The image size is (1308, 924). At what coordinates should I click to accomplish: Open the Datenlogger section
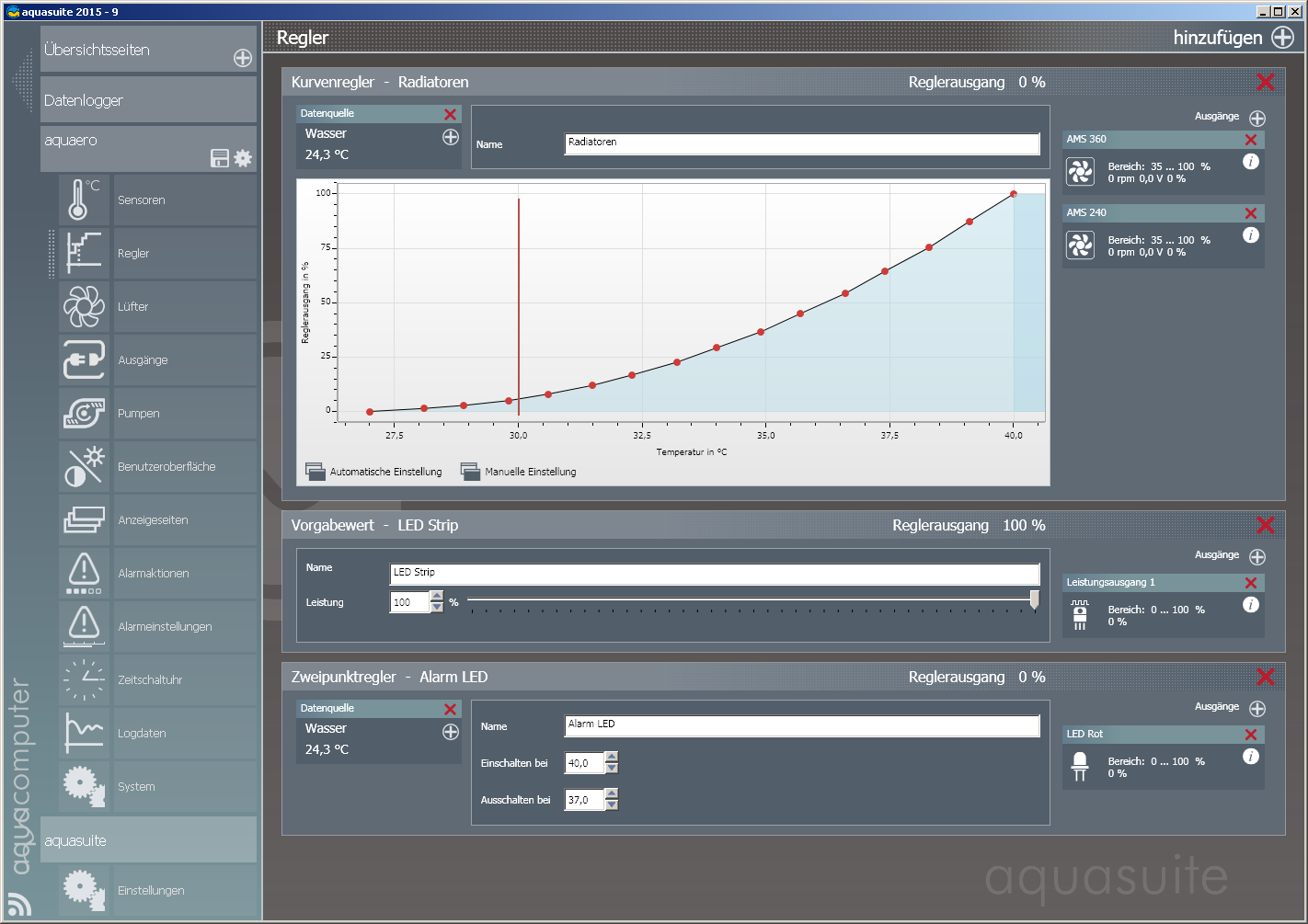point(147,100)
